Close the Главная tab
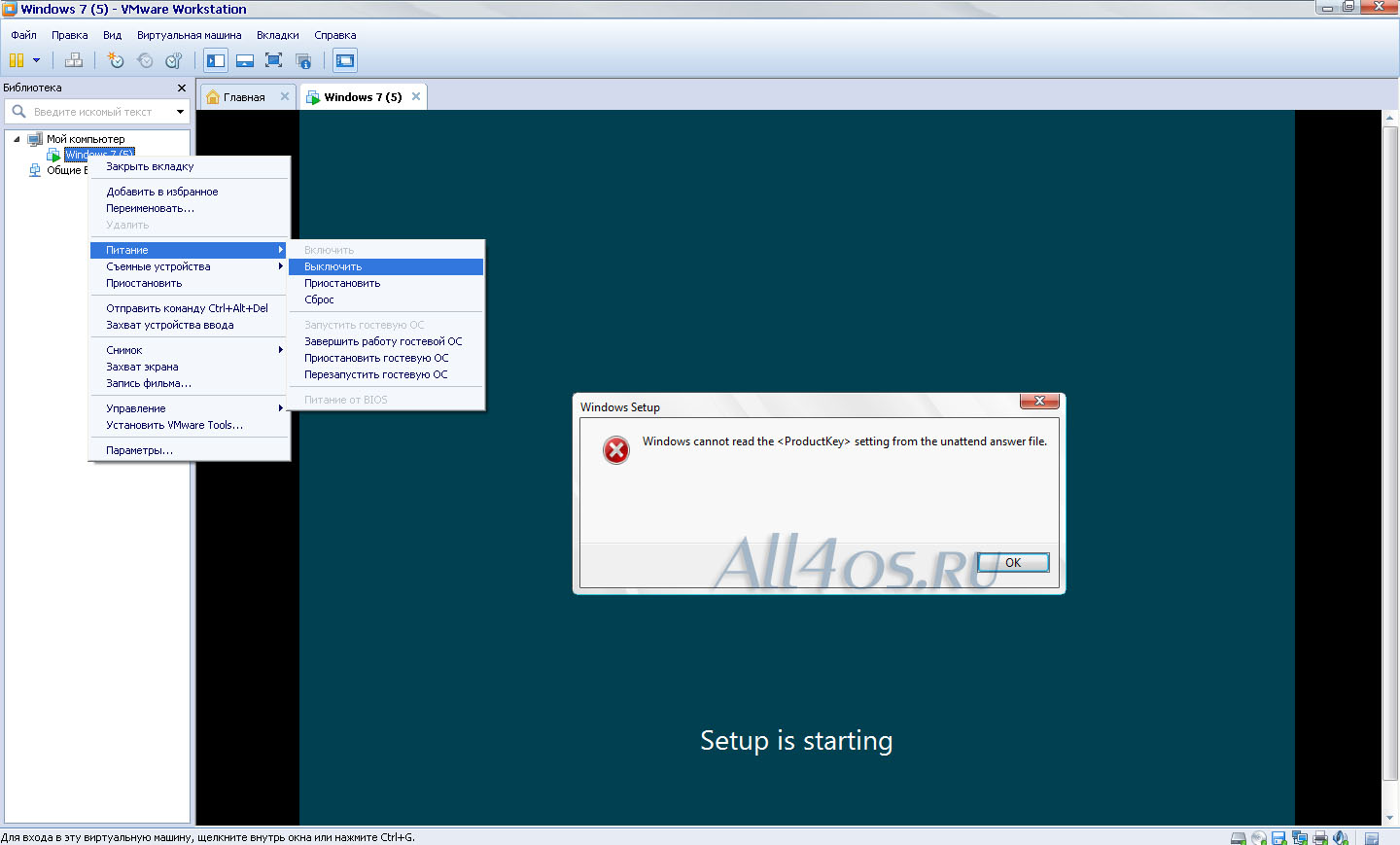 (285, 96)
